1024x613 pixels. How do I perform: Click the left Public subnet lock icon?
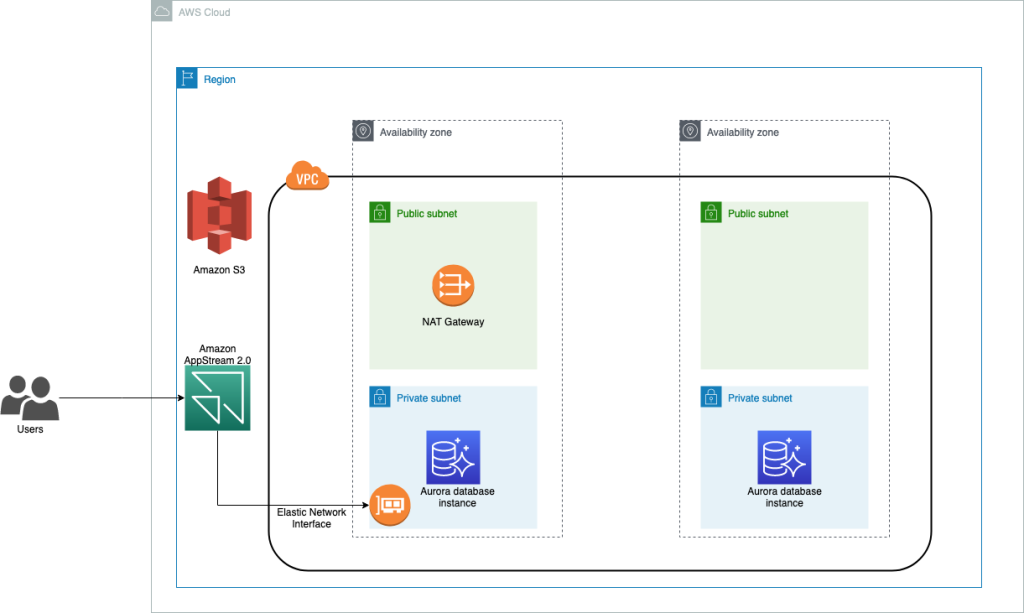[381, 212]
